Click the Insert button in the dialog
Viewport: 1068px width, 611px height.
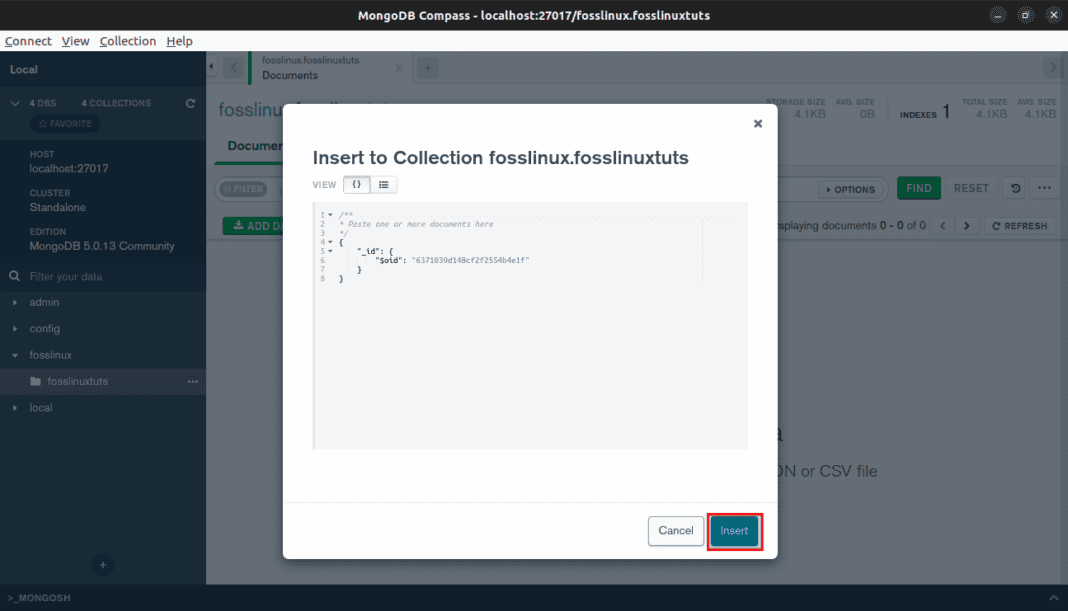(x=735, y=531)
